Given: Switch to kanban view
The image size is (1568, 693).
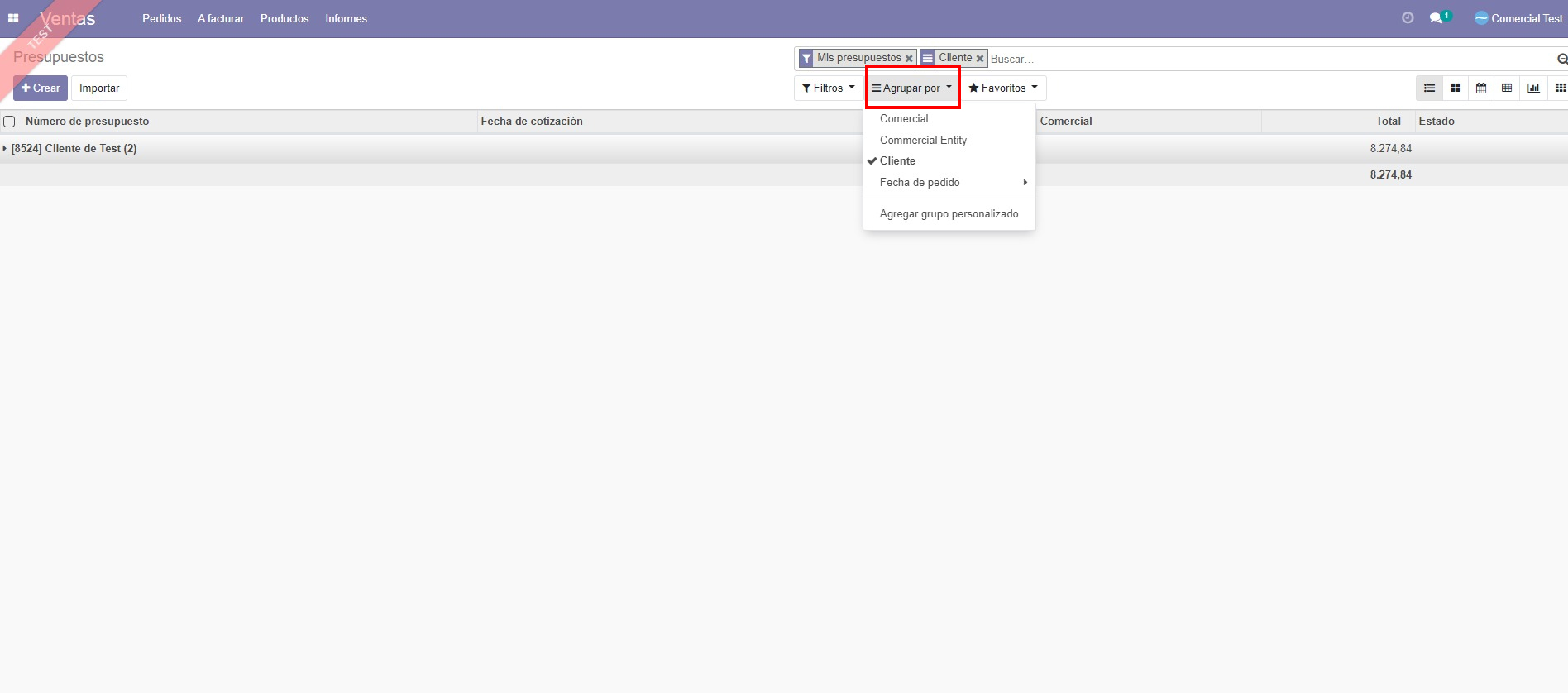Looking at the screenshot, I should [x=1456, y=88].
